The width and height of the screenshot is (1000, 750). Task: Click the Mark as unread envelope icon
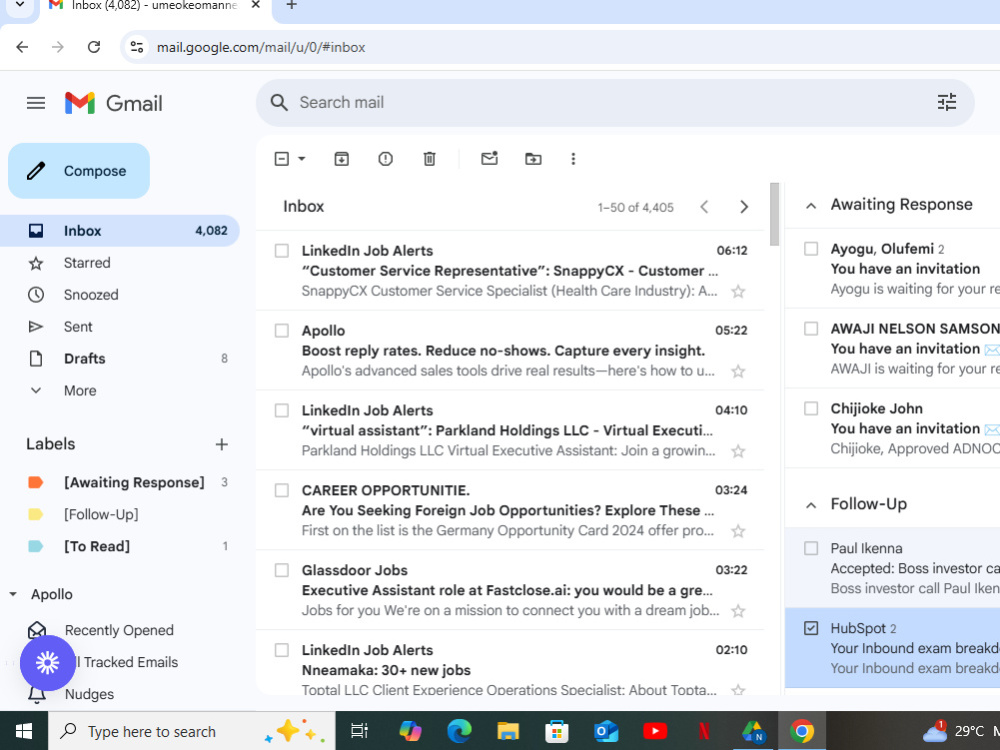pos(489,159)
